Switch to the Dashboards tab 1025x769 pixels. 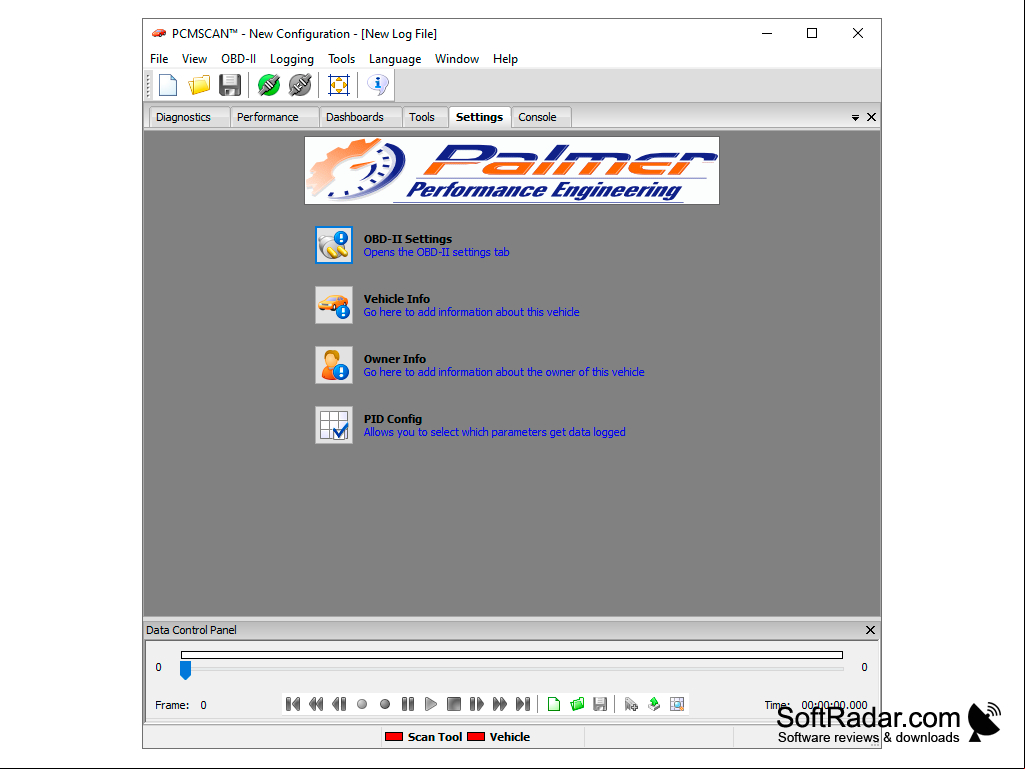(360, 117)
